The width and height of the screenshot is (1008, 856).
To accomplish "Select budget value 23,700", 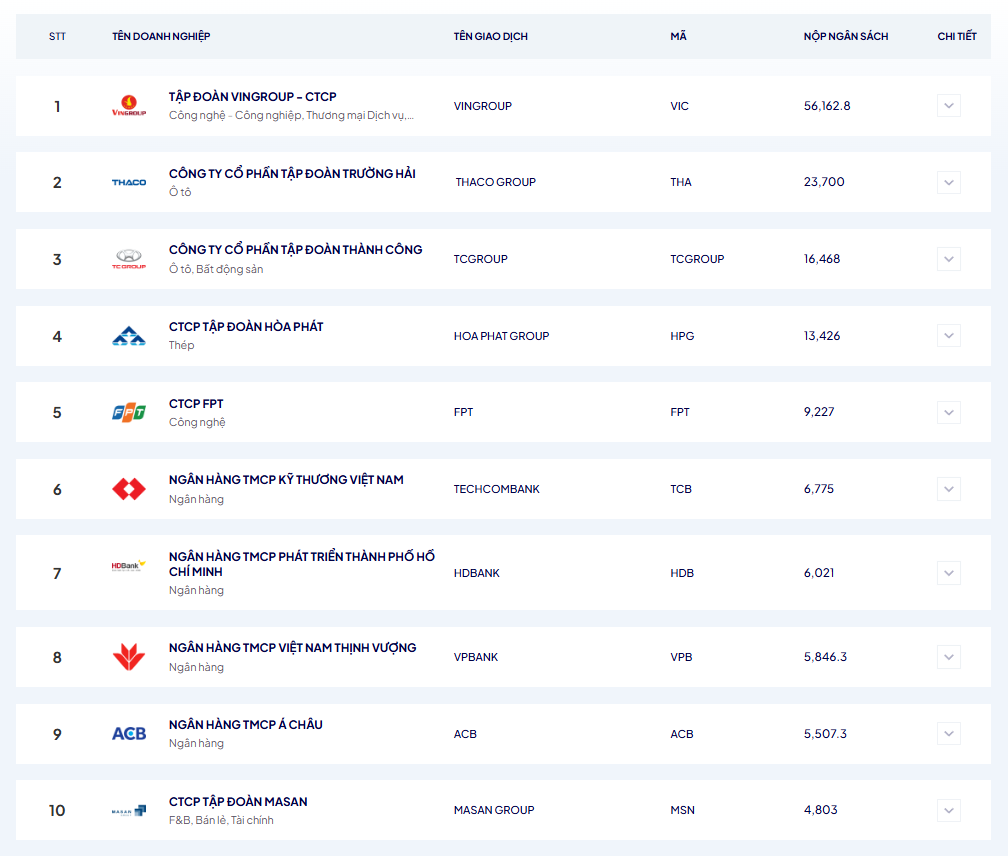I will [824, 182].
